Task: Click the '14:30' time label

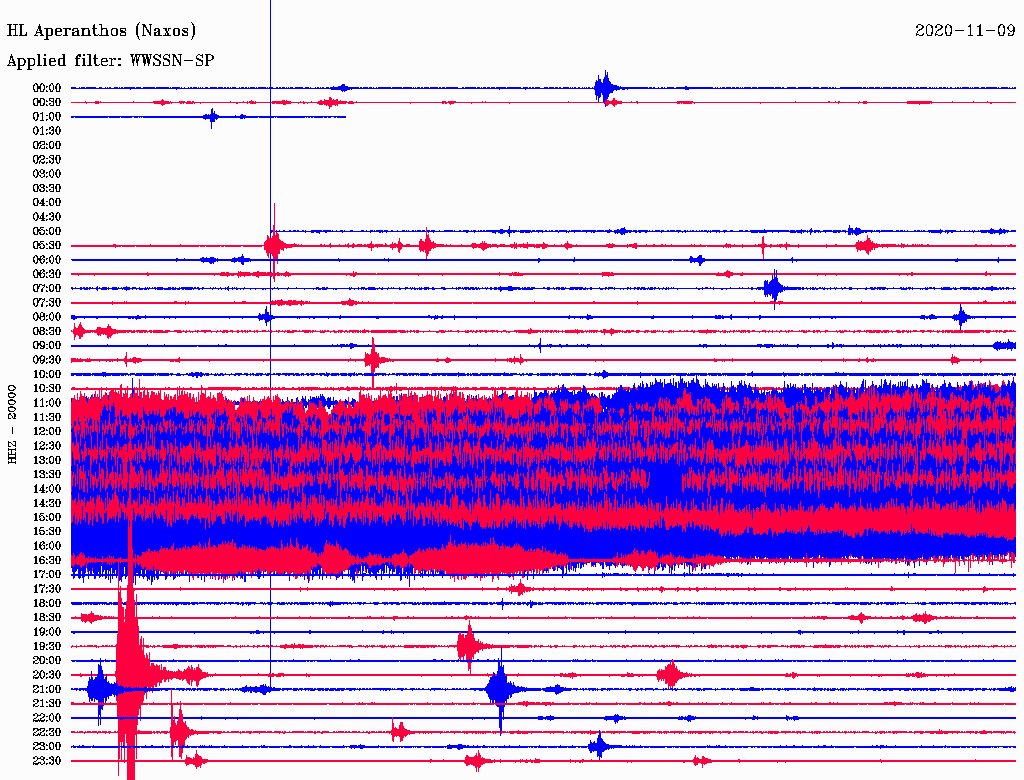Action: tap(47, 504)
